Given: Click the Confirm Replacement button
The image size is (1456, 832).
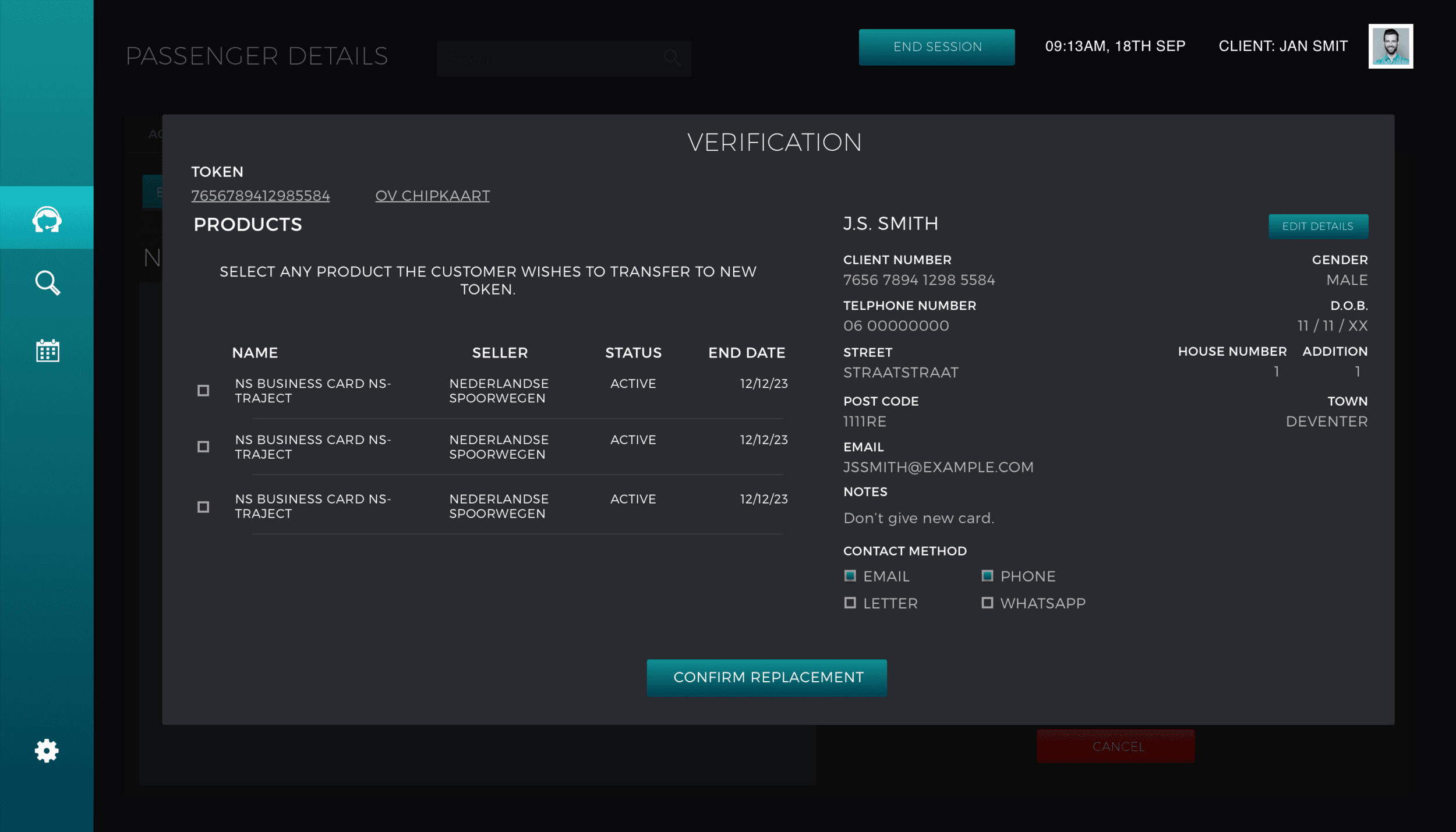Looking at the screenshot, I should click(x=766, y=677).
